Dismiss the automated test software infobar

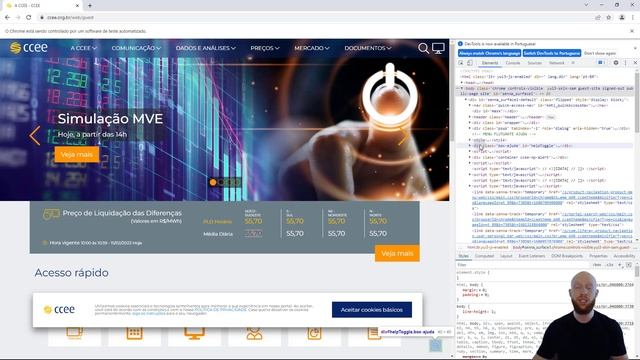click(632, 31)
